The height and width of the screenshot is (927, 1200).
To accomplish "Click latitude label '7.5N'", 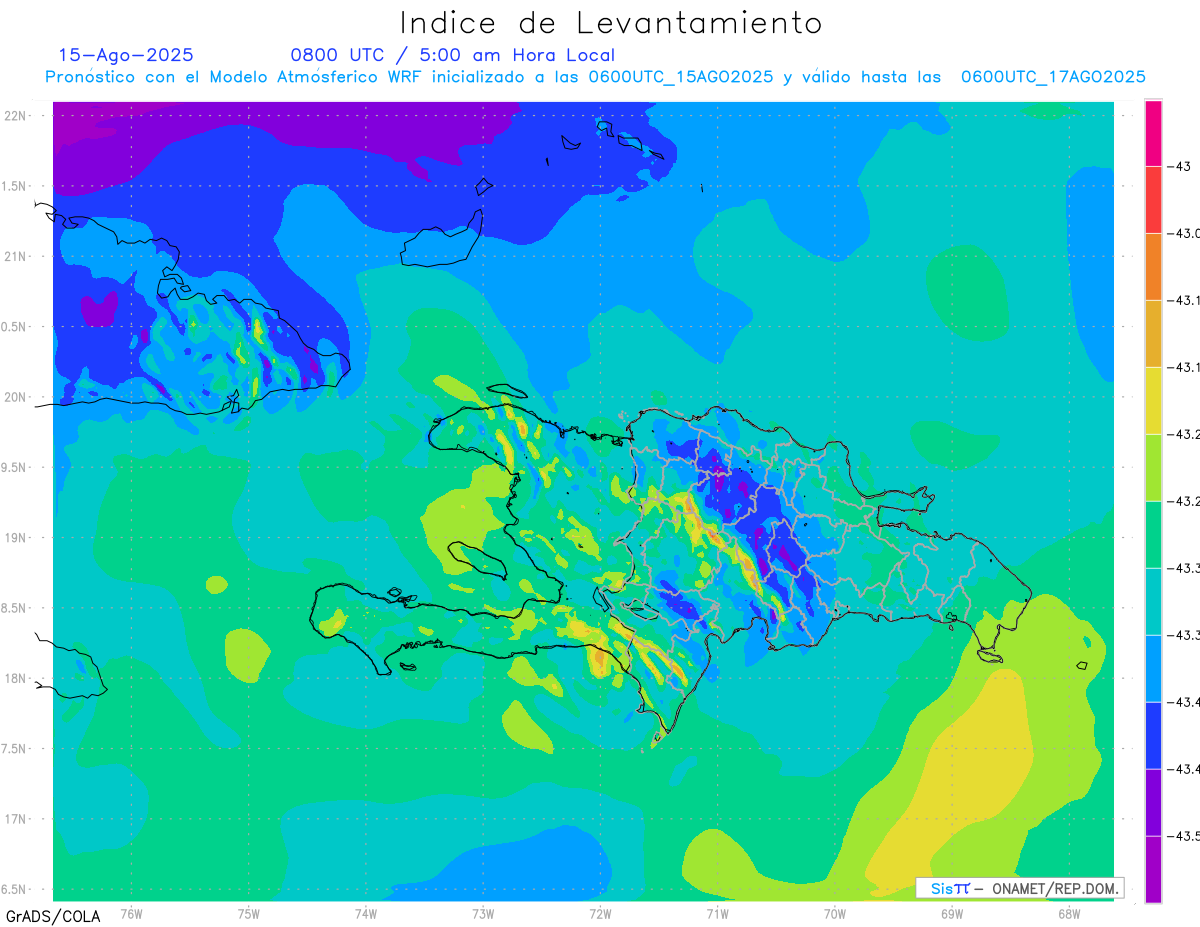I will [x=16, y=748].
